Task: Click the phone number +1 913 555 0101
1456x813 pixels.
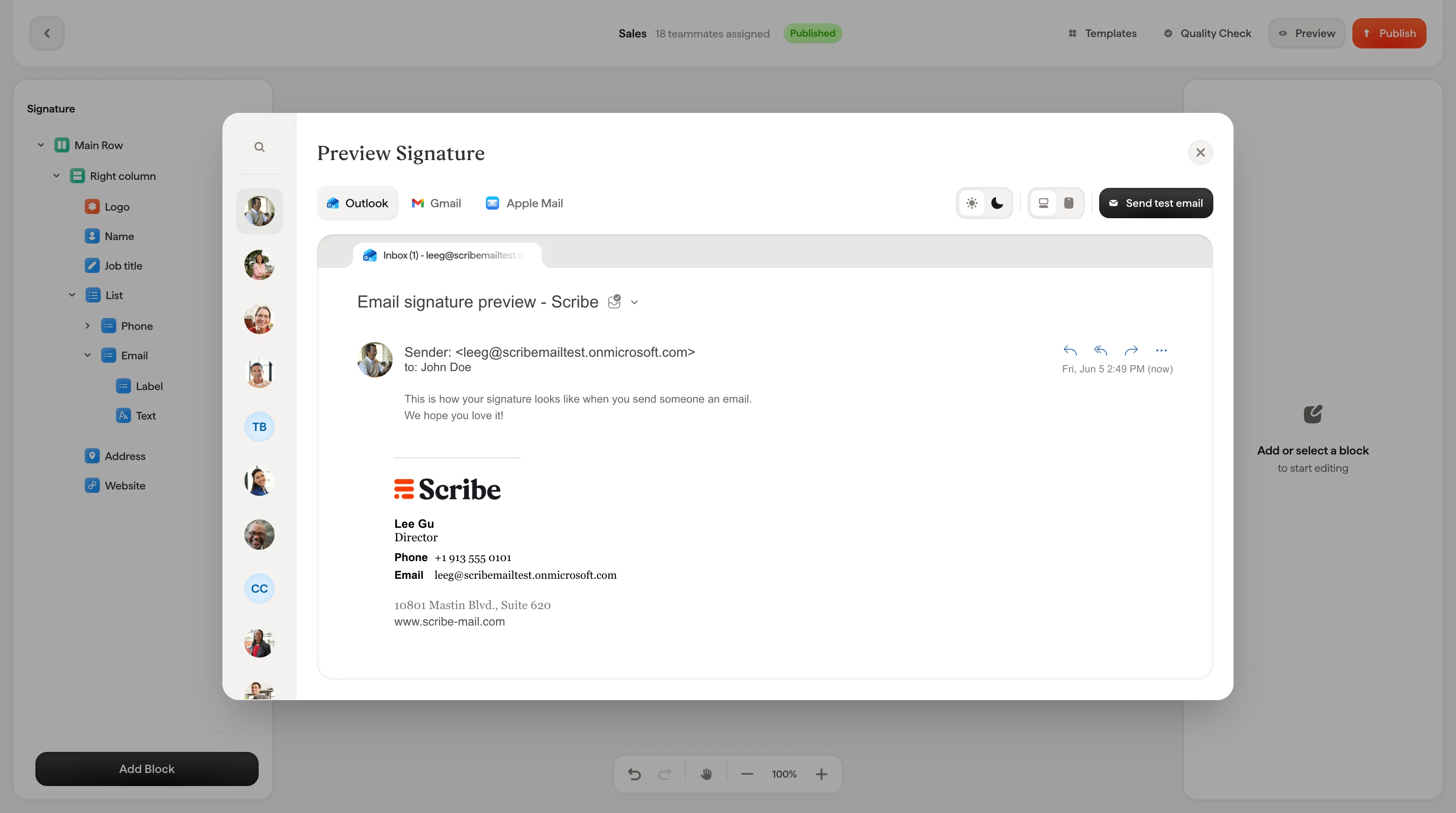Action: point(473,558)
